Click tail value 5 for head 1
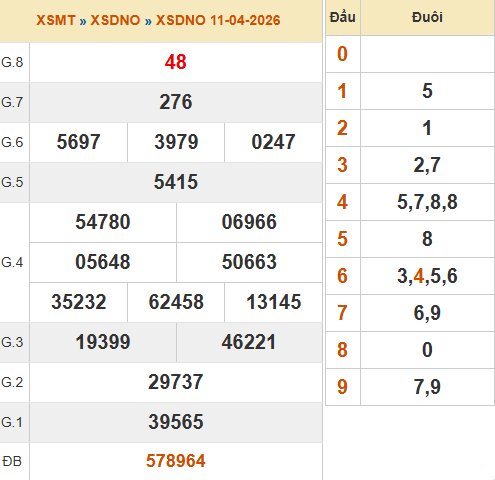 pyautogui.click(x=427, y=91)
